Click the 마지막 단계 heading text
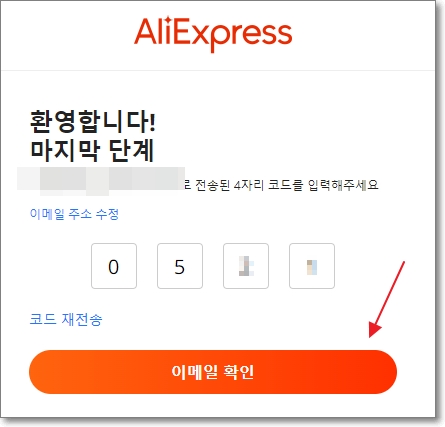 (92, 151)
